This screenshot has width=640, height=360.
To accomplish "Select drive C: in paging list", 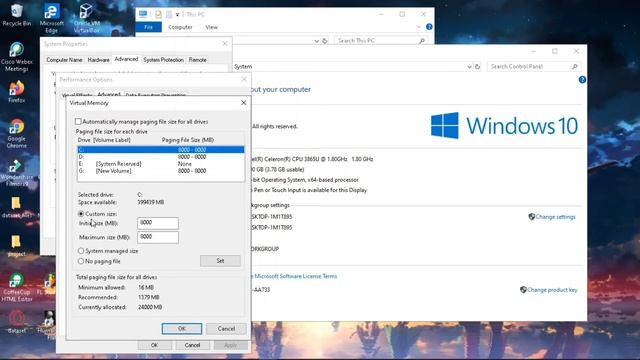I will 161,150.
